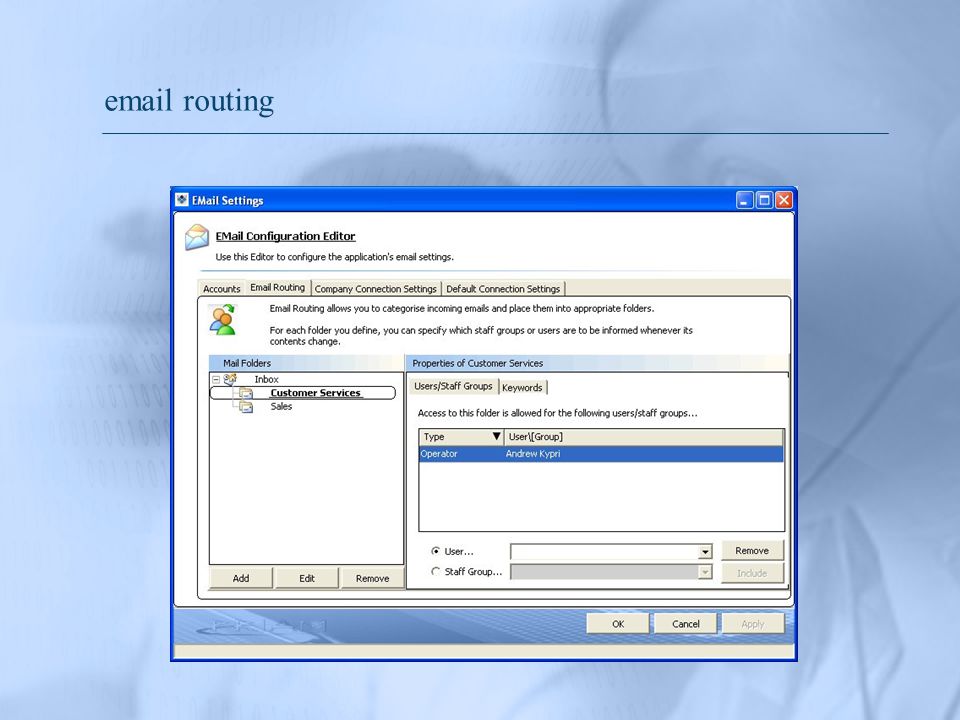Click Remove under Mail Folders
This screenshot has width=960, height=720.
(x=372, y=579)
